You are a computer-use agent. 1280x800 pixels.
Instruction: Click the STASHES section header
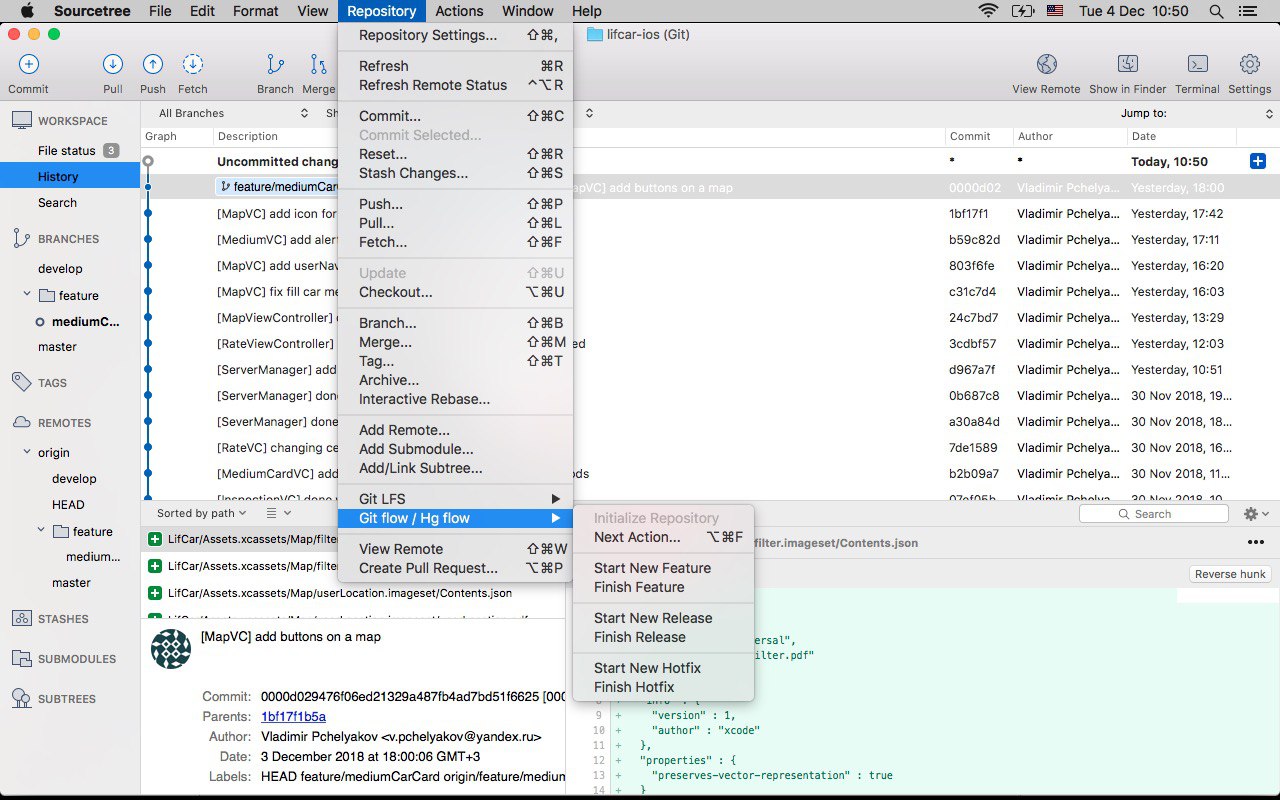click(63, 619)
